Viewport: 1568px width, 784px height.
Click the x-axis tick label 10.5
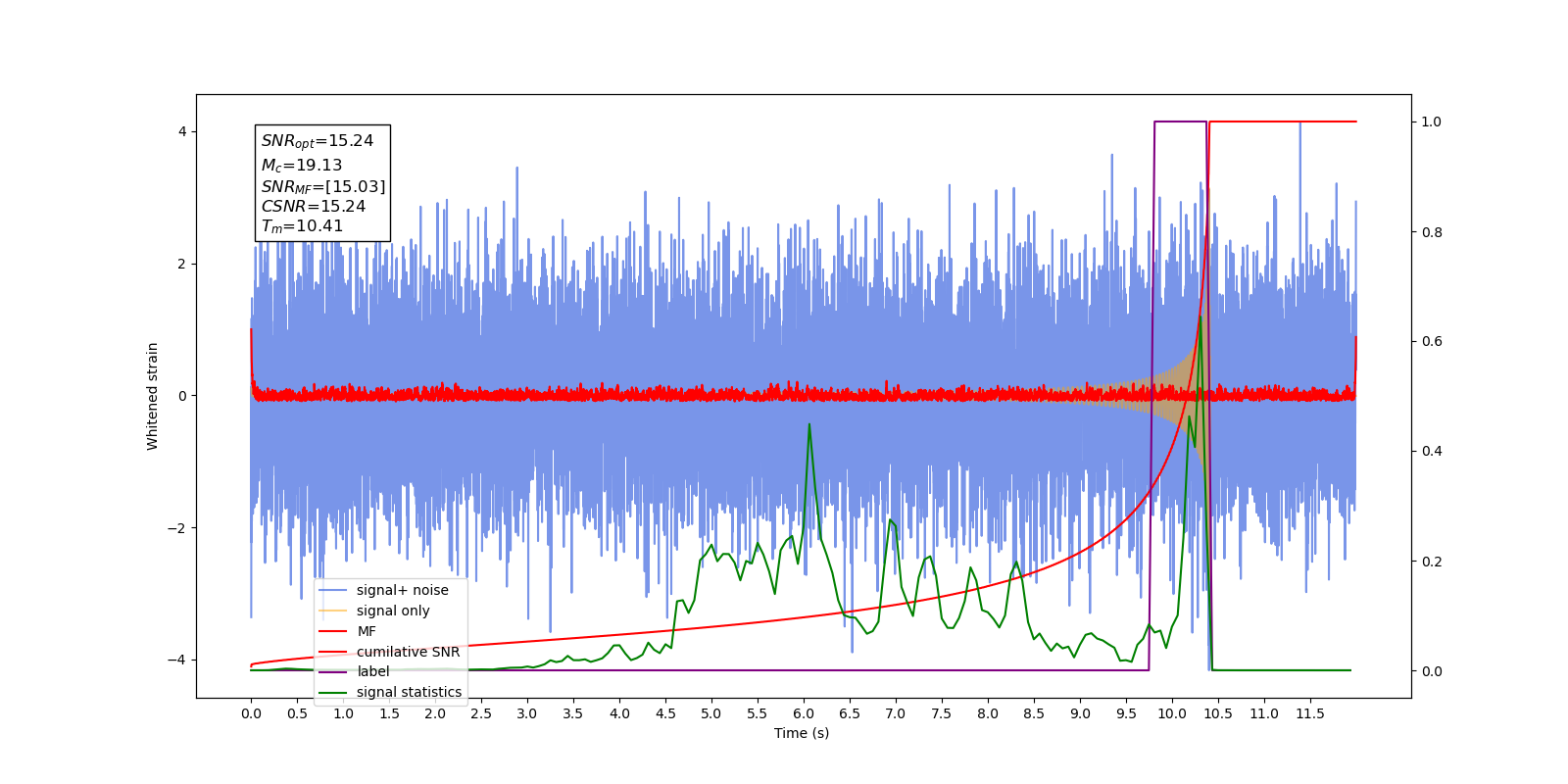1218,713
